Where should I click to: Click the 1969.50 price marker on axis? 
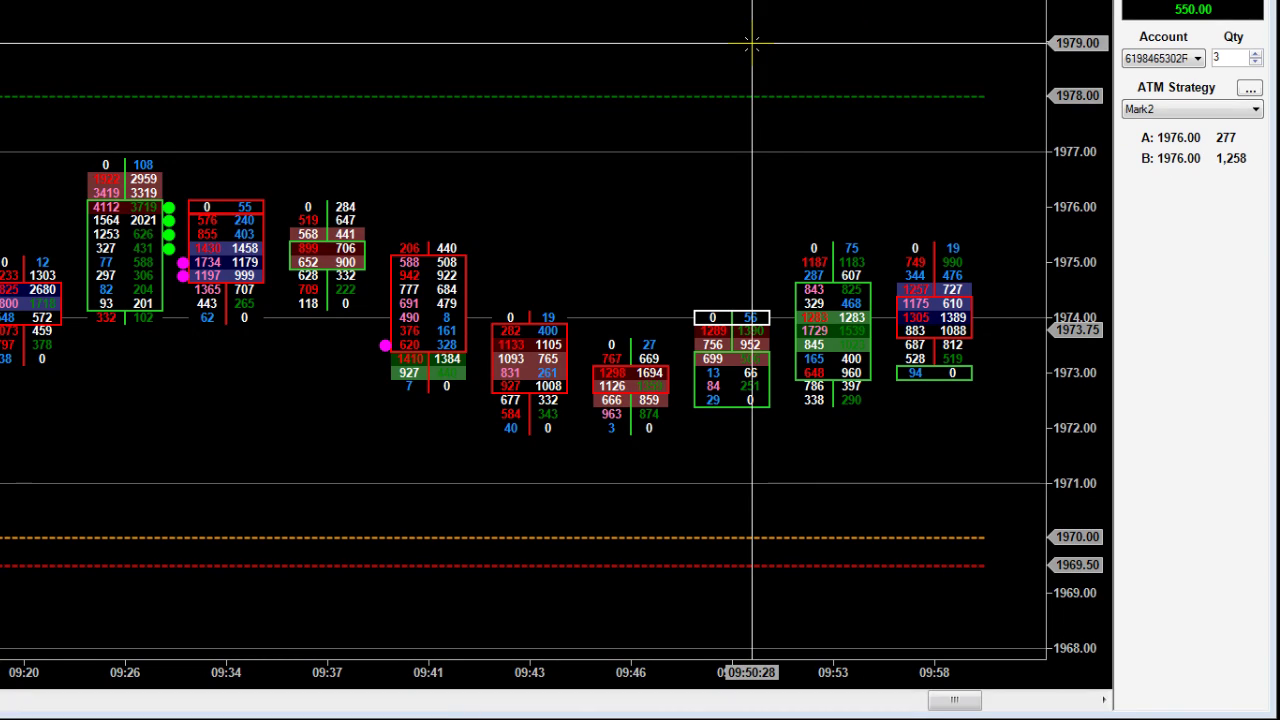click(x=1075, y=565)
